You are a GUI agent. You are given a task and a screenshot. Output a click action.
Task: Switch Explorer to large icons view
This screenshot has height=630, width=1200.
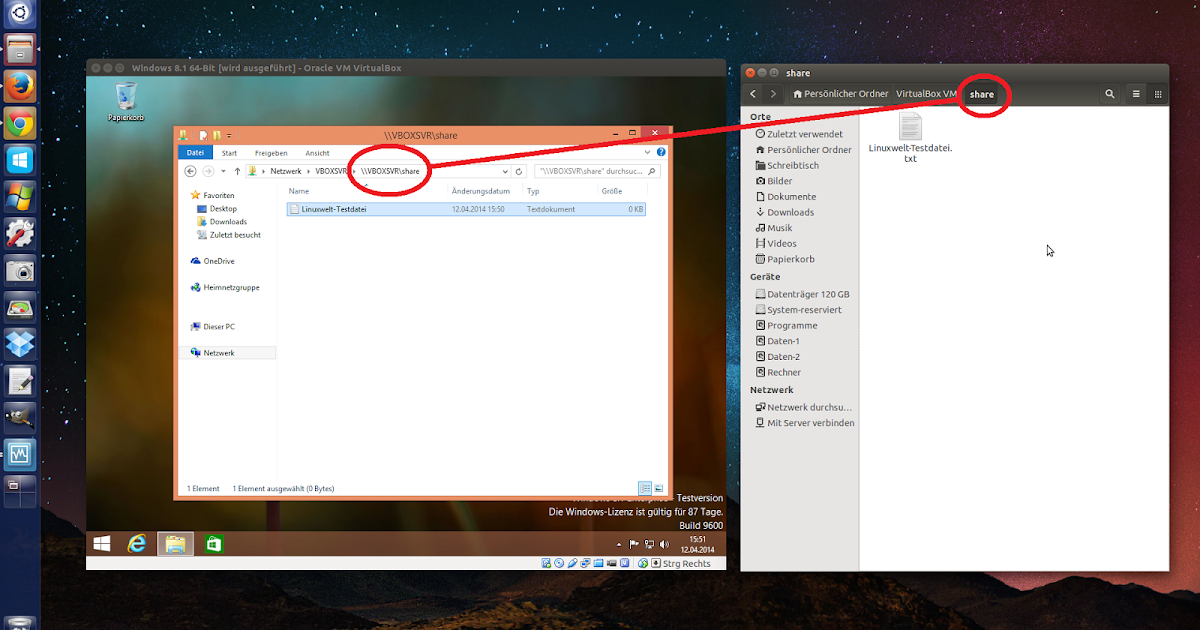[x=659, y=488]
